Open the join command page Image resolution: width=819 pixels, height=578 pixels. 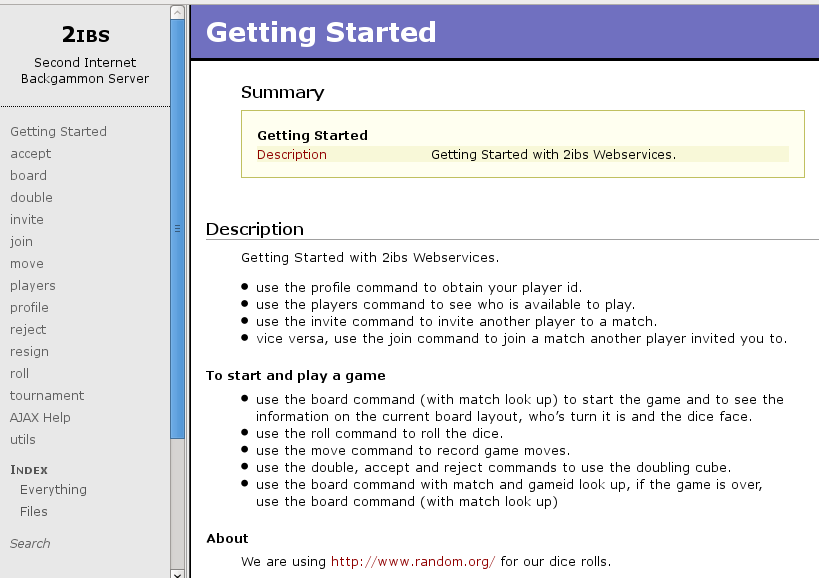pos(21,241)
